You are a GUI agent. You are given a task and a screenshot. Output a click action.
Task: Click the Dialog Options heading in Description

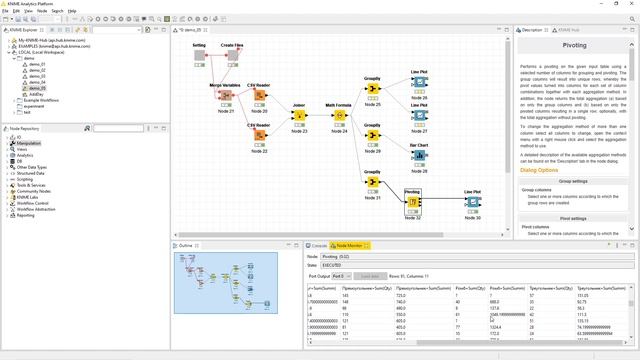pos(539,170)
